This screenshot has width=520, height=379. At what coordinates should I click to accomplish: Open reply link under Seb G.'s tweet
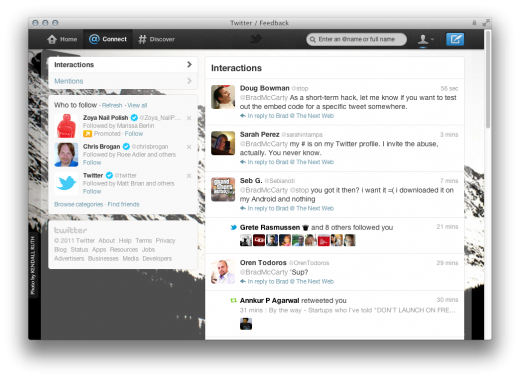pyautogui.click(x=287, y=208)
